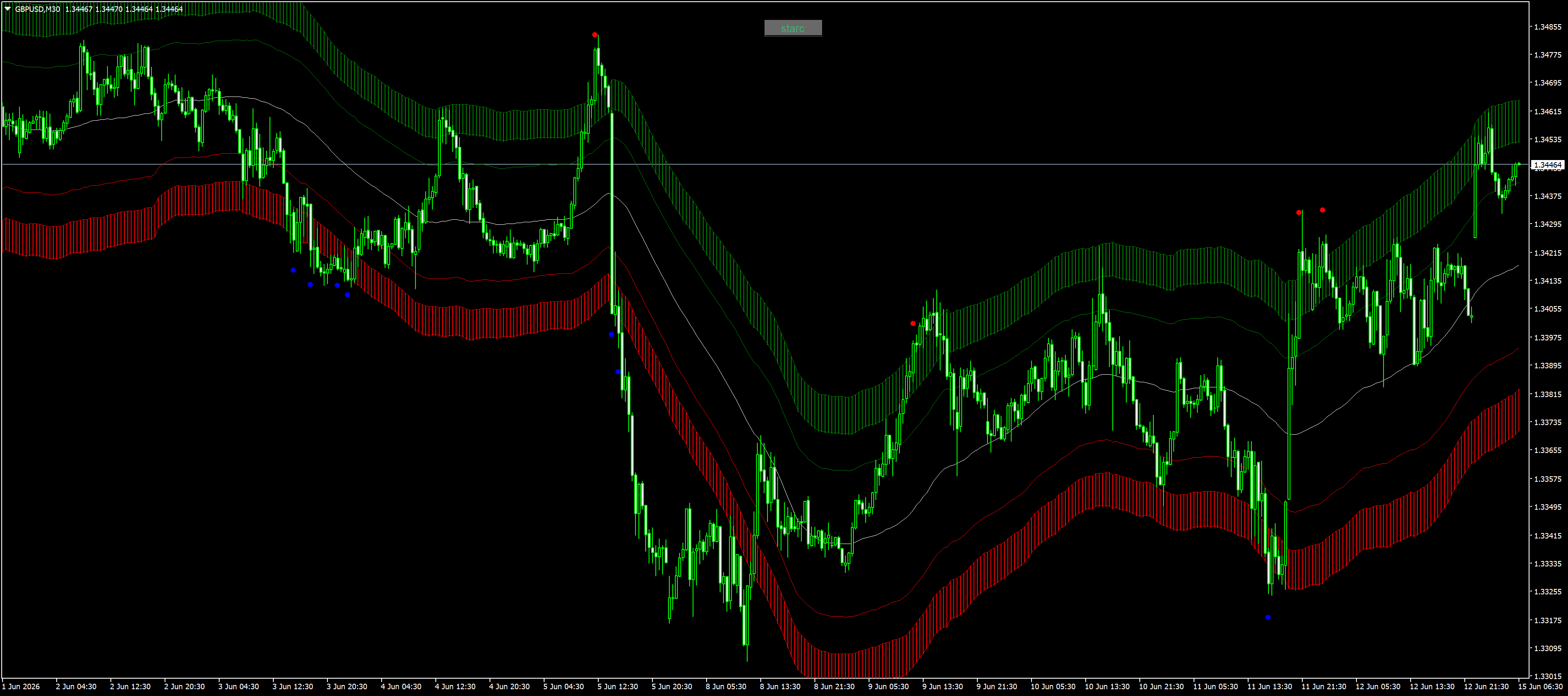This screenshot has height=696, width=1568.
Task: Click the price axis label 1.33655
Action: (x=1547, y=450)
